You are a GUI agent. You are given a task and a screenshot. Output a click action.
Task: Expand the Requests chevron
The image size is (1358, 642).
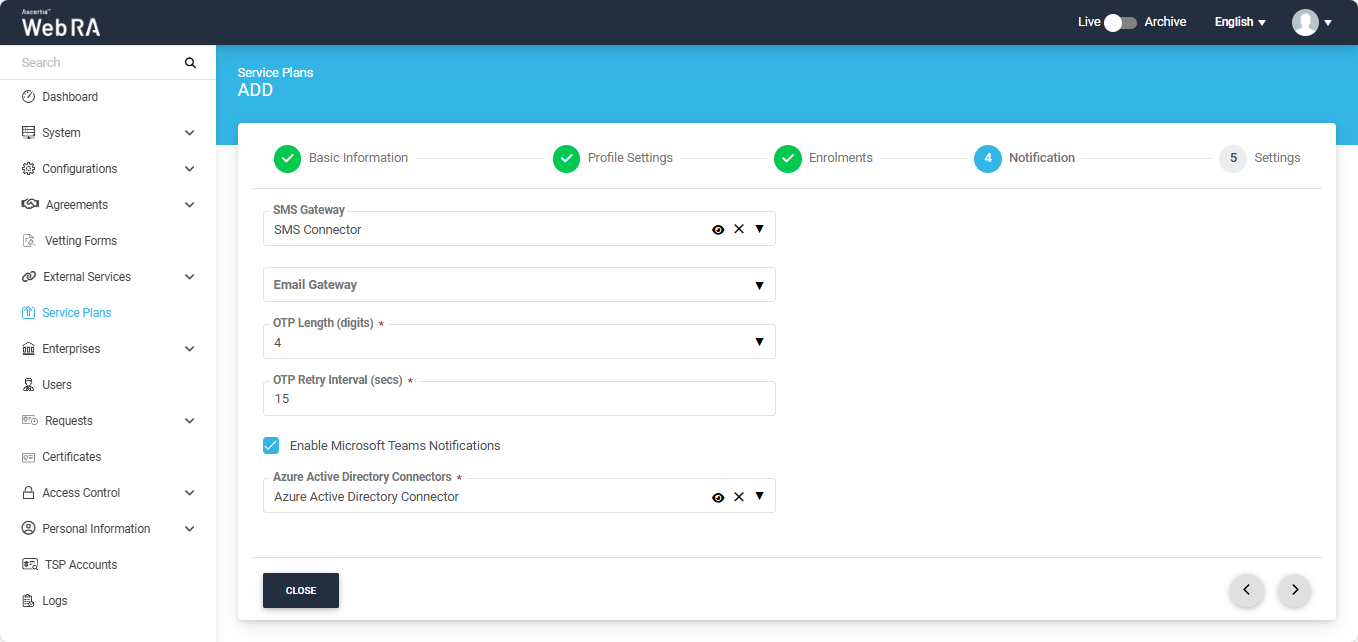(x=190, y=421)
